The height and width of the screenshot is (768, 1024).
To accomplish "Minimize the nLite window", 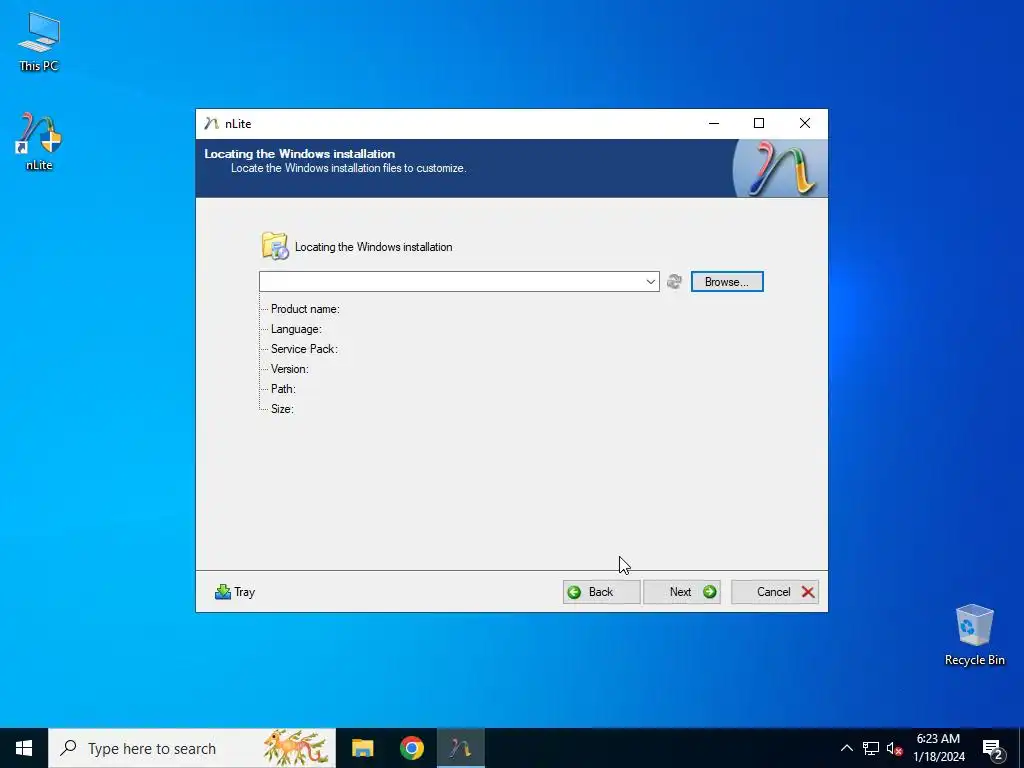I will (x=714, y=123).
